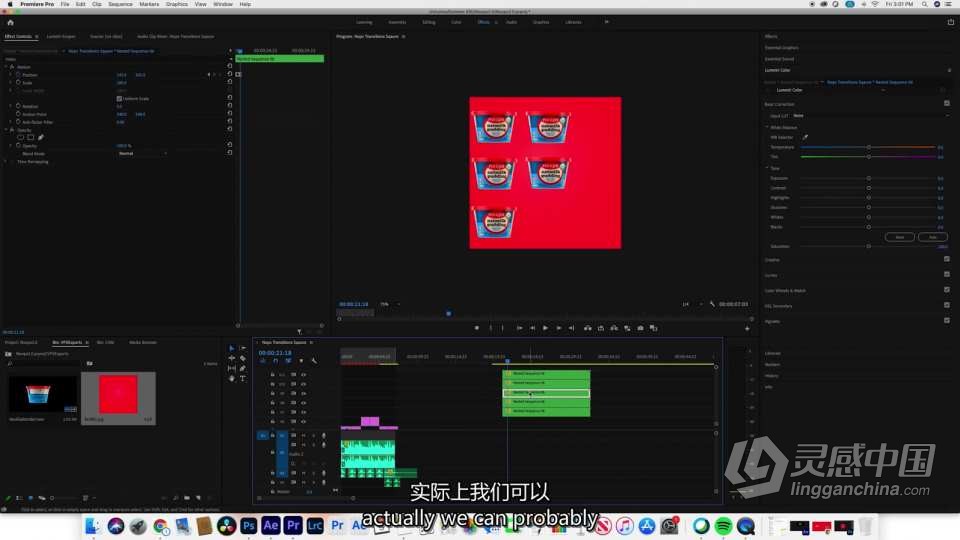
Task: Toggle the Vignette section checkbox
Action: [947, 320]
